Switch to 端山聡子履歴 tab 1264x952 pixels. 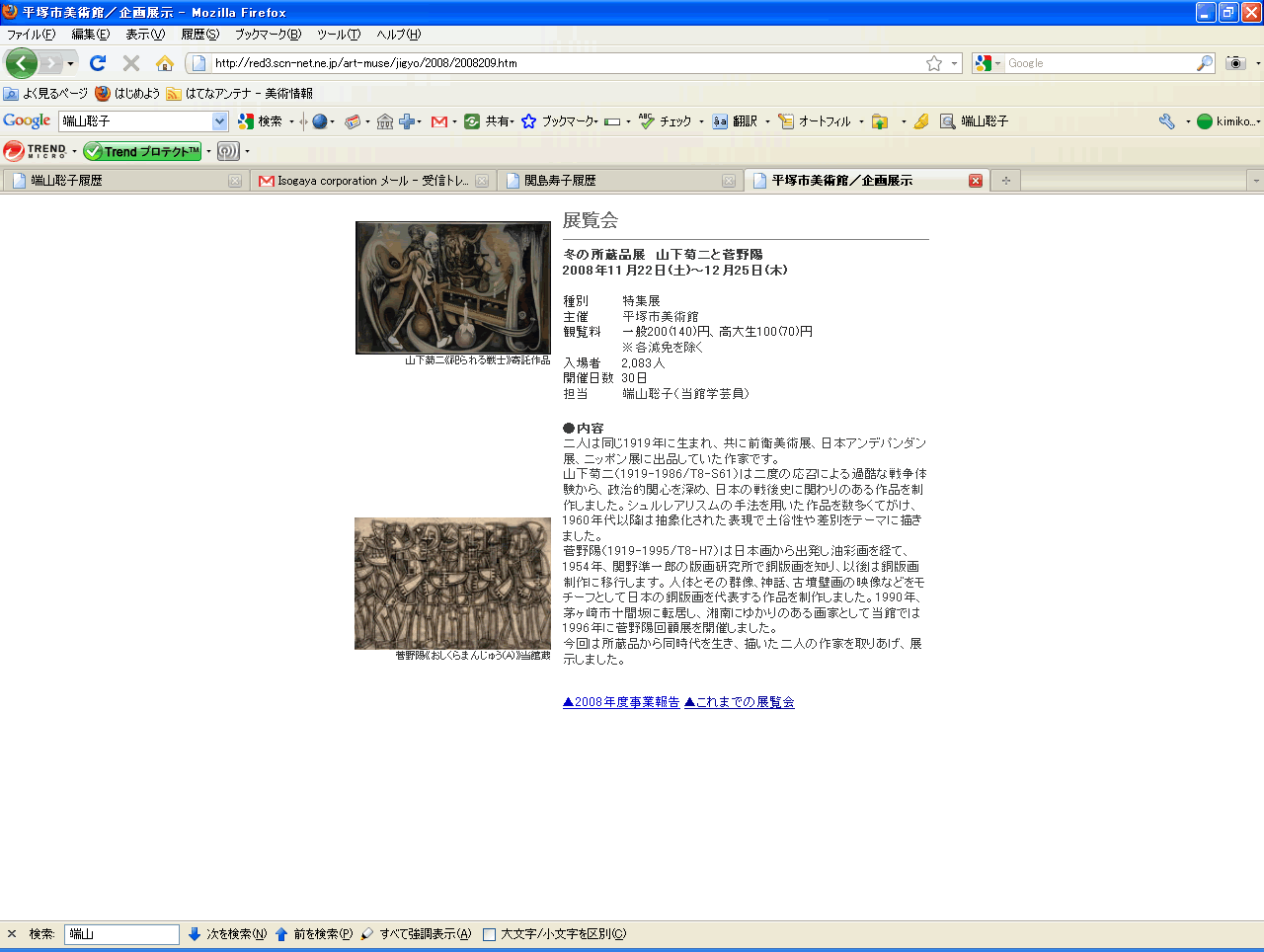124,181
